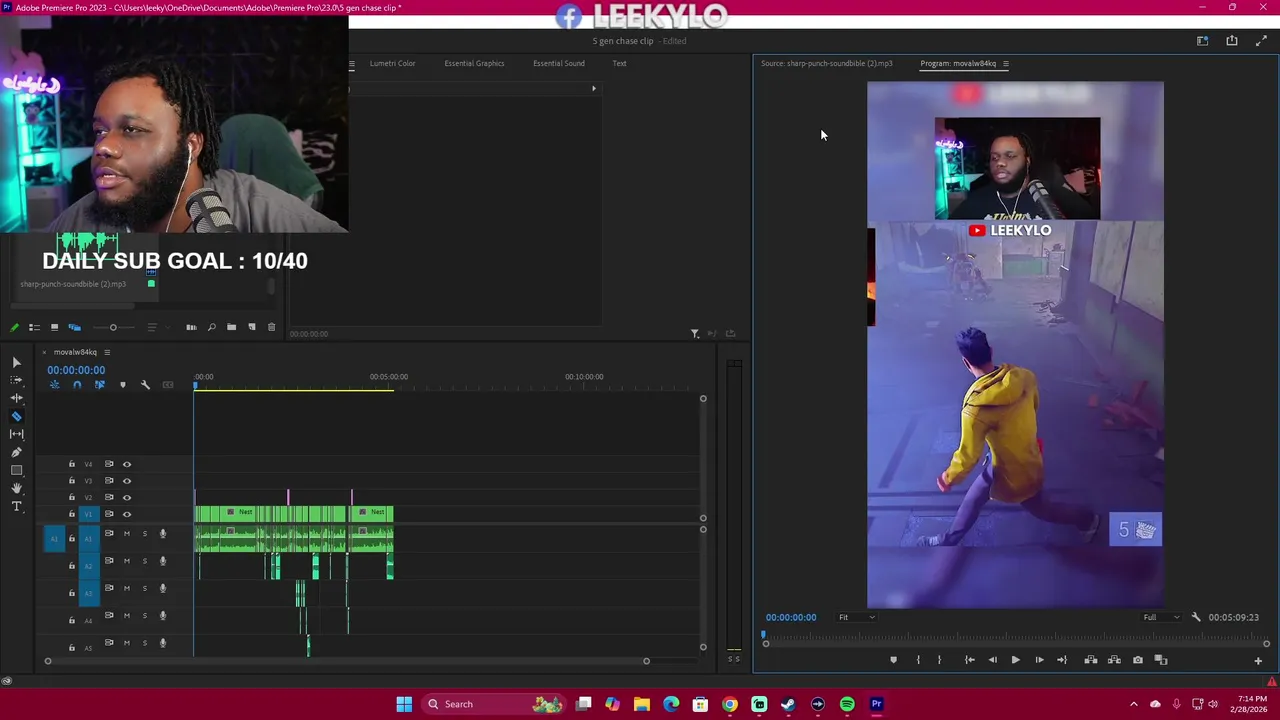Hide track V2 with eye icon
This screenshot has height=720, width=1280.
point(127,497)
